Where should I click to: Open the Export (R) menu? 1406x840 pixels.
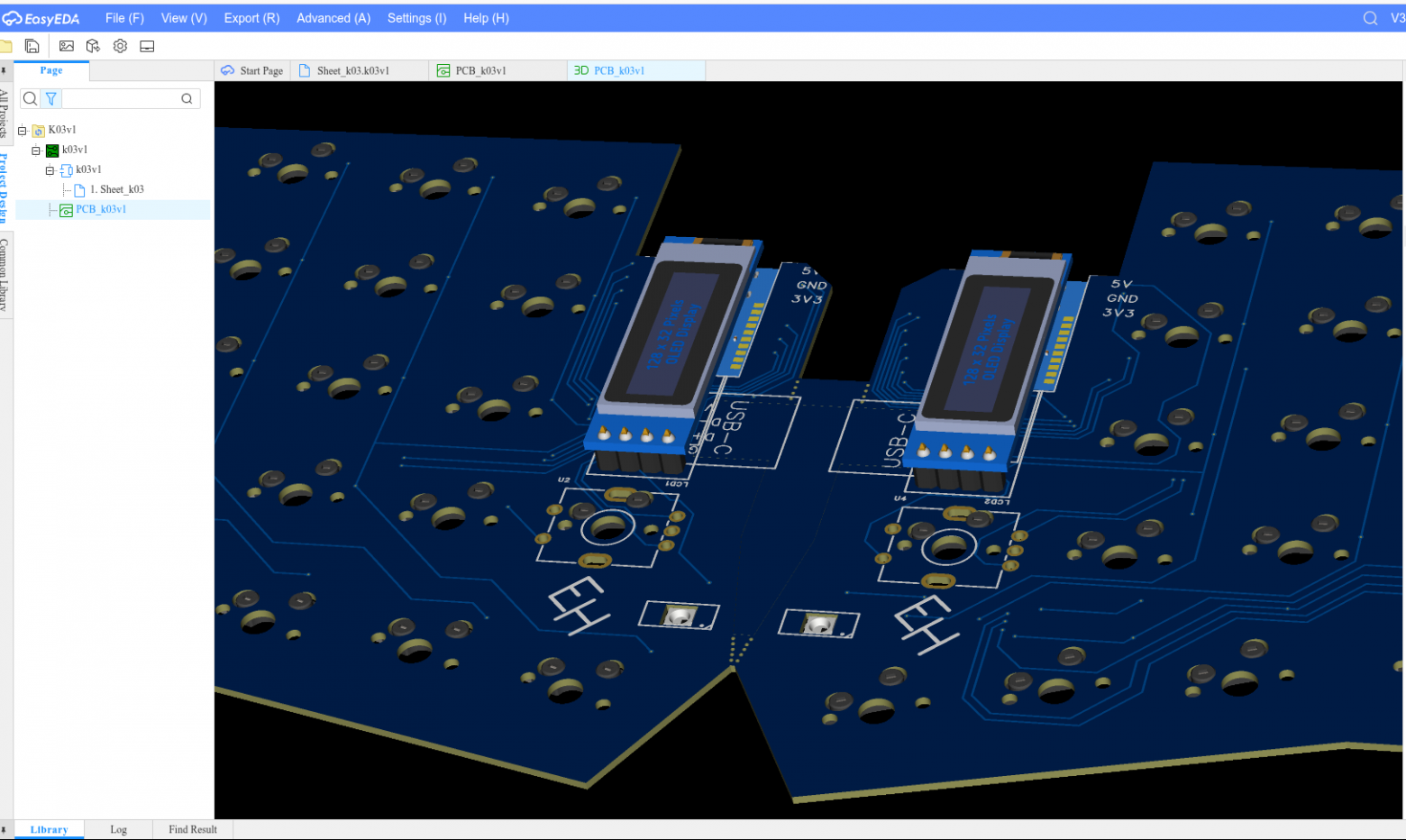pyautogui.click(x=251, y=18)
